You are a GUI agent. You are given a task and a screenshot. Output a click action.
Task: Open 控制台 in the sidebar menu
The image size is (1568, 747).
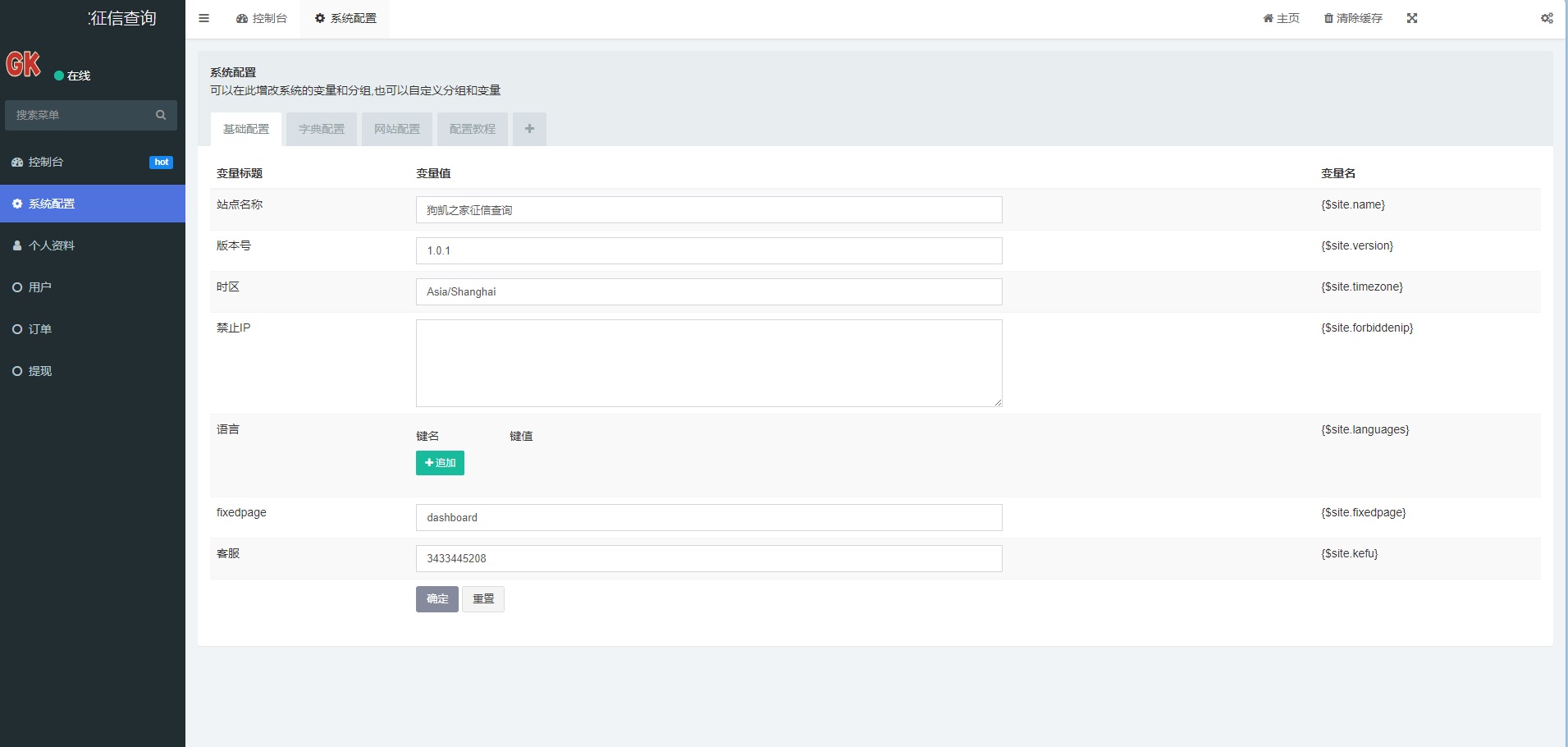(x=46, y=162)
